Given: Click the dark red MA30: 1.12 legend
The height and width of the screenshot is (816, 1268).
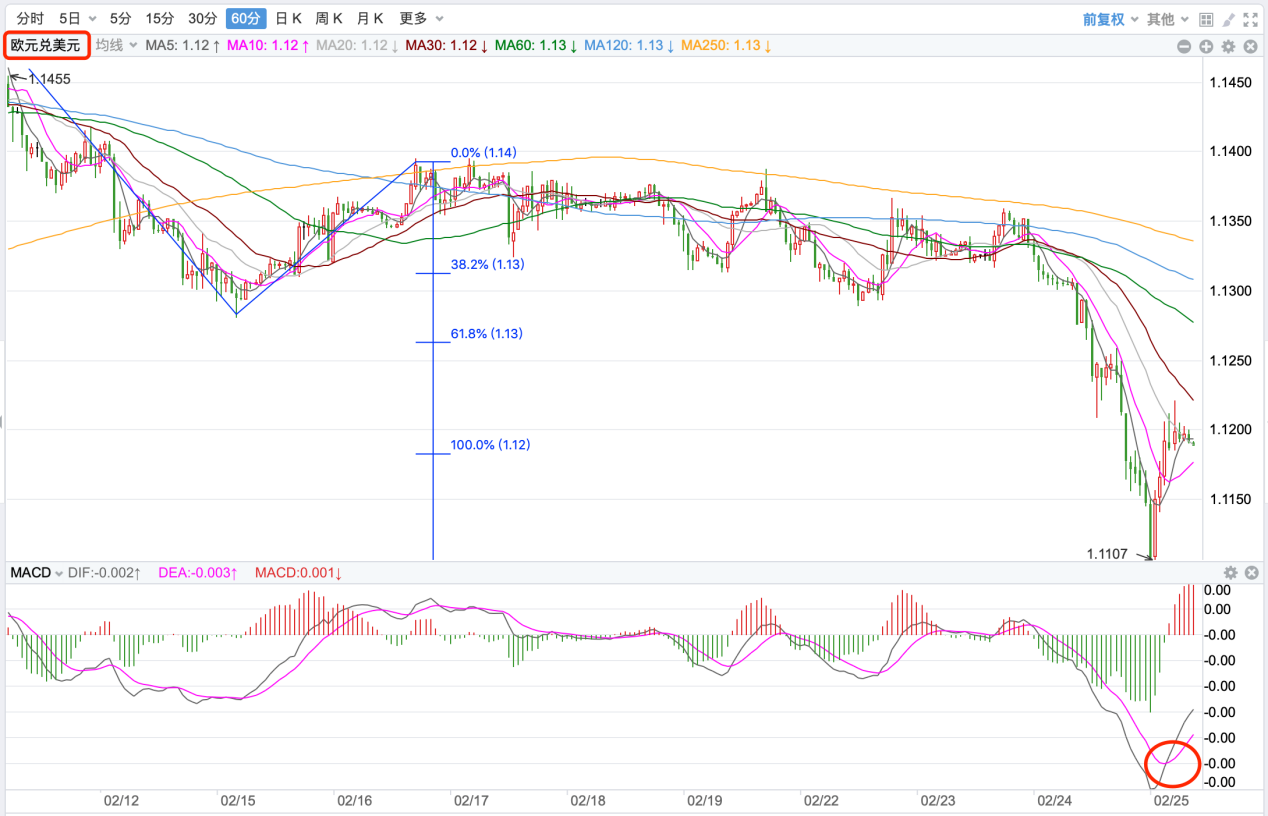Looking at the screenshot, I should [x=447, y=45].
